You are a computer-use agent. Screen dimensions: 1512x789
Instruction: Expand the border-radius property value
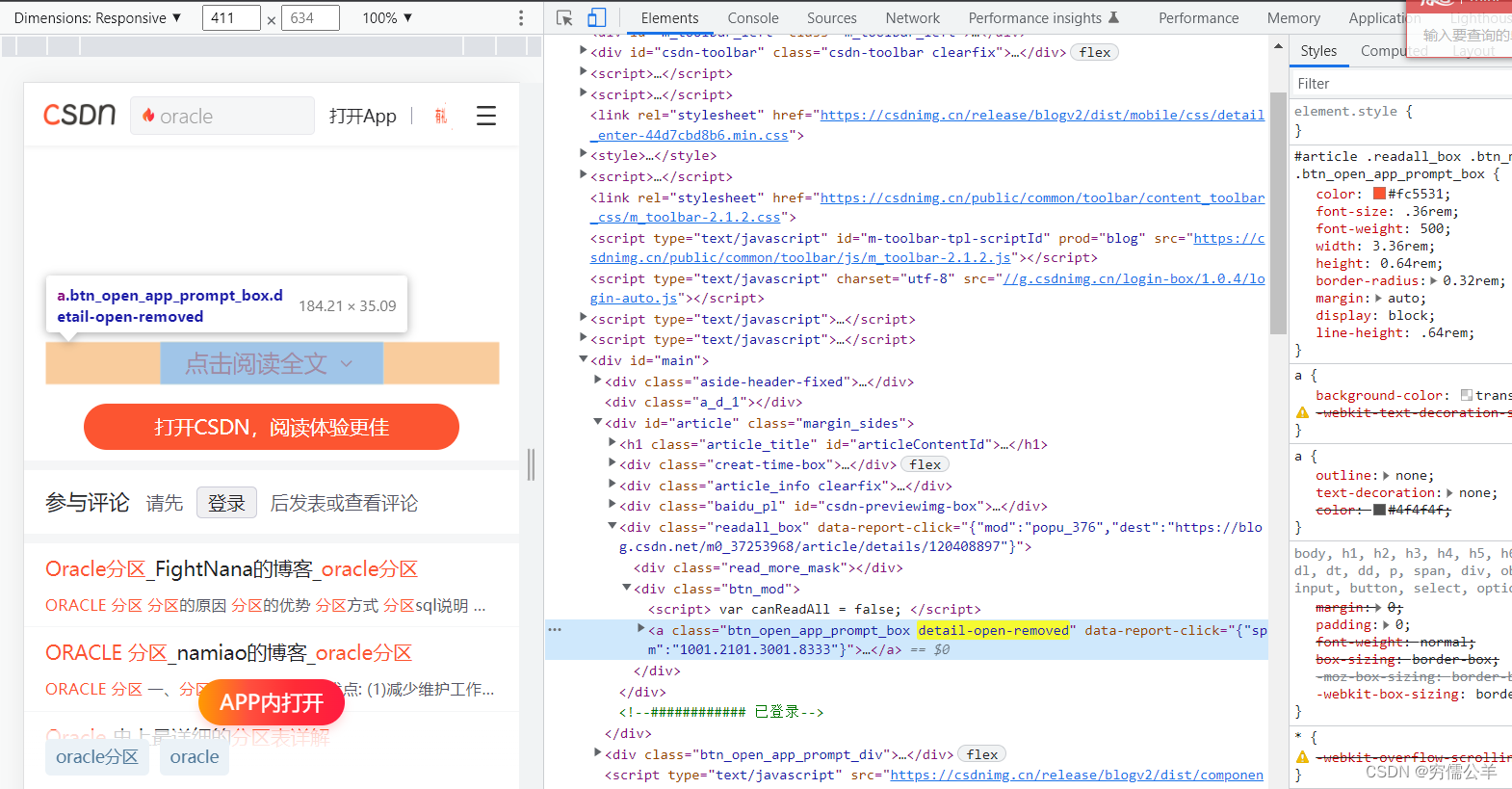(x=1433, y=280)
